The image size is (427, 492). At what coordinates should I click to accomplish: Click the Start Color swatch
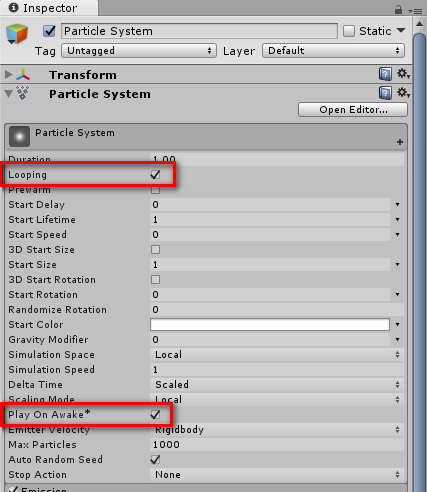point(270,325)
